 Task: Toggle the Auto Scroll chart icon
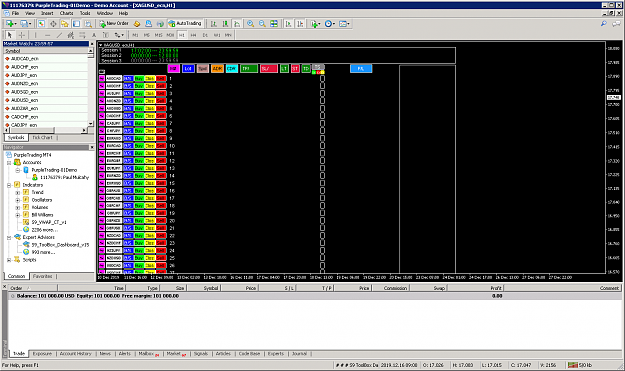289,24
